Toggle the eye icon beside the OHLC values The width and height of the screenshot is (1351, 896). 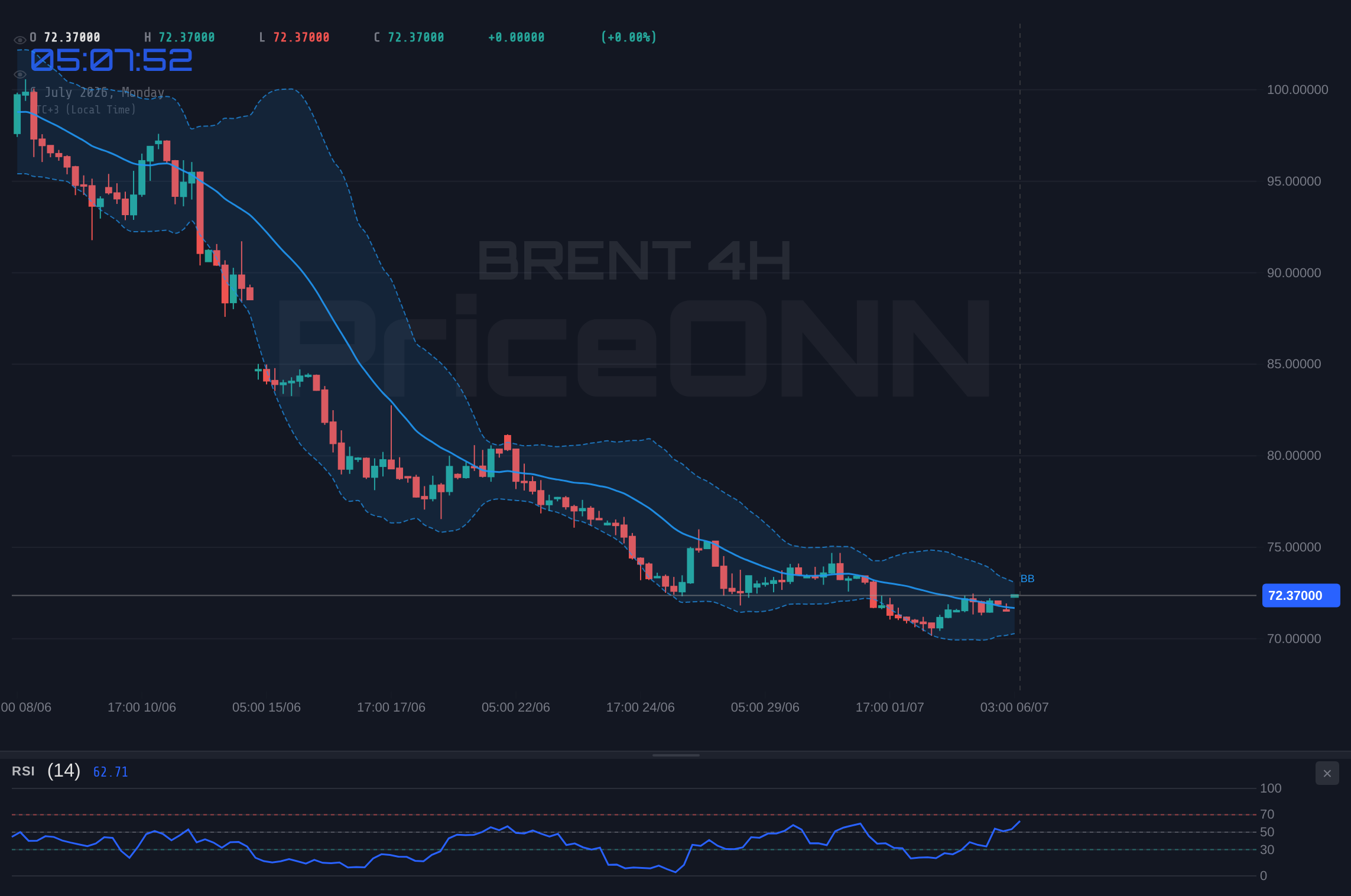20,40
